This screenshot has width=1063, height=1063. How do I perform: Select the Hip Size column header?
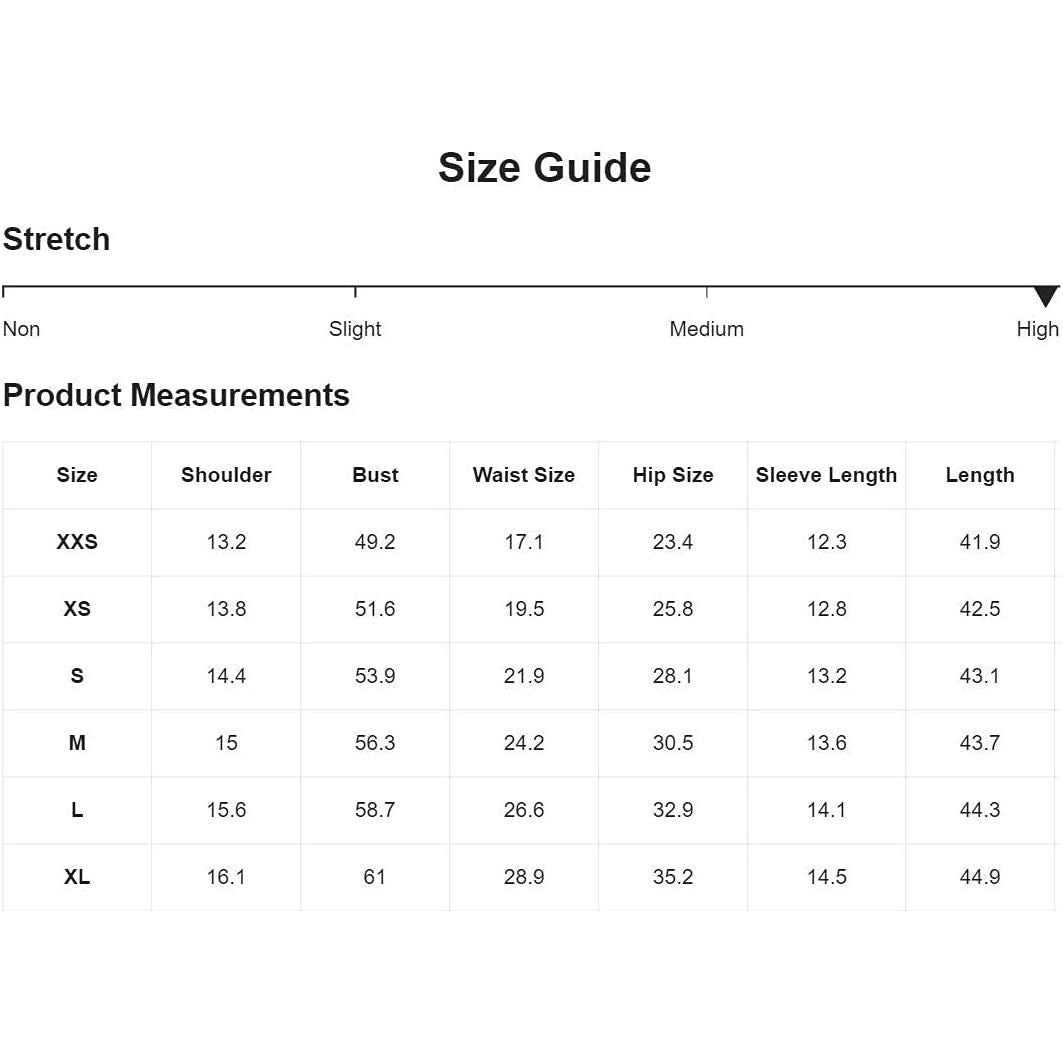(673, 475)
